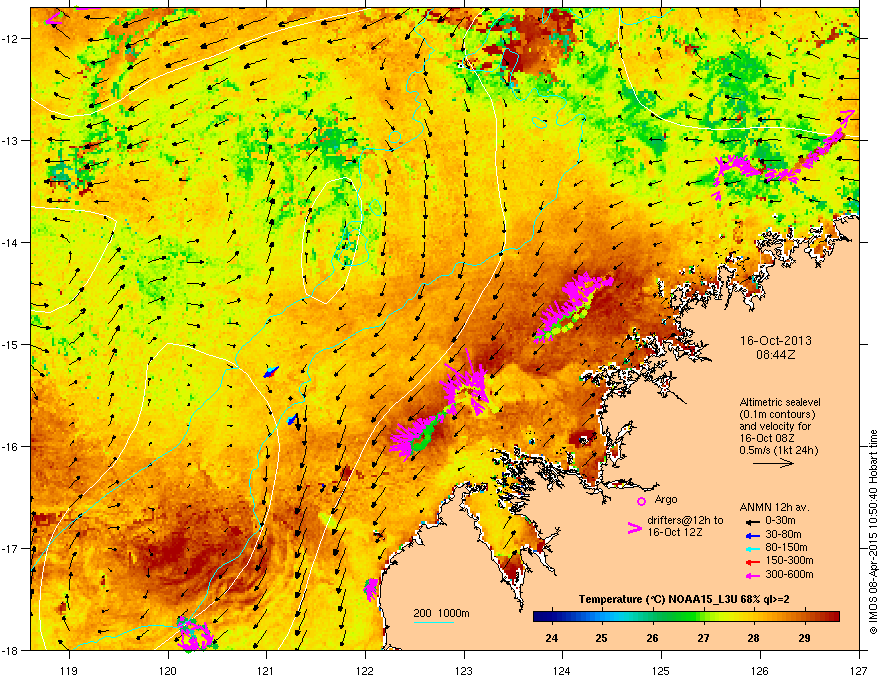Click the longitude axis label 119

point(69,670)
